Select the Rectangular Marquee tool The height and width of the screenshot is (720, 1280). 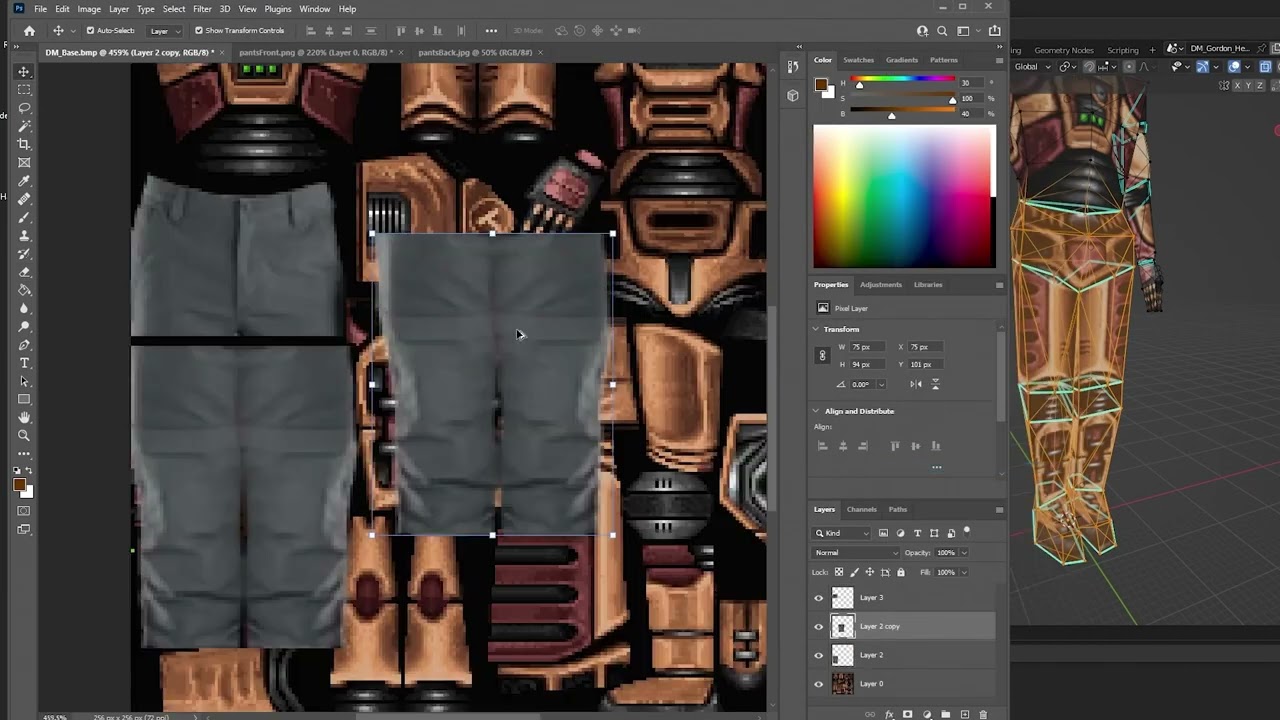click(24, 90)
